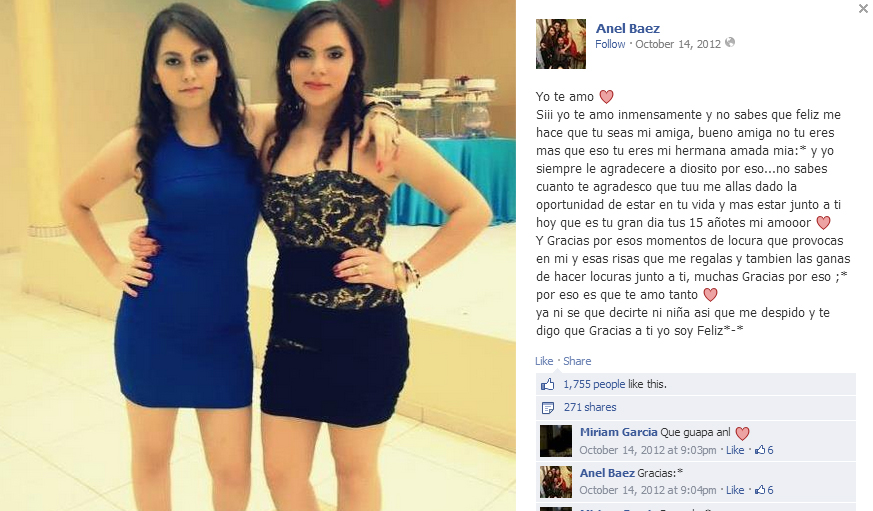This screenshot has height=511, width=873.
Task: Click the main photo of two girls
Action: point(258,256)
